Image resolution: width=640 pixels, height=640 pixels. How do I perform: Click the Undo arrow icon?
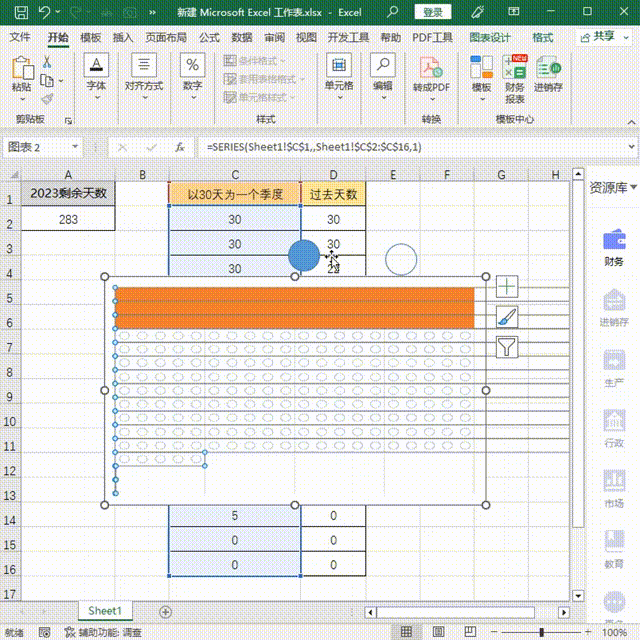point(44,12)
